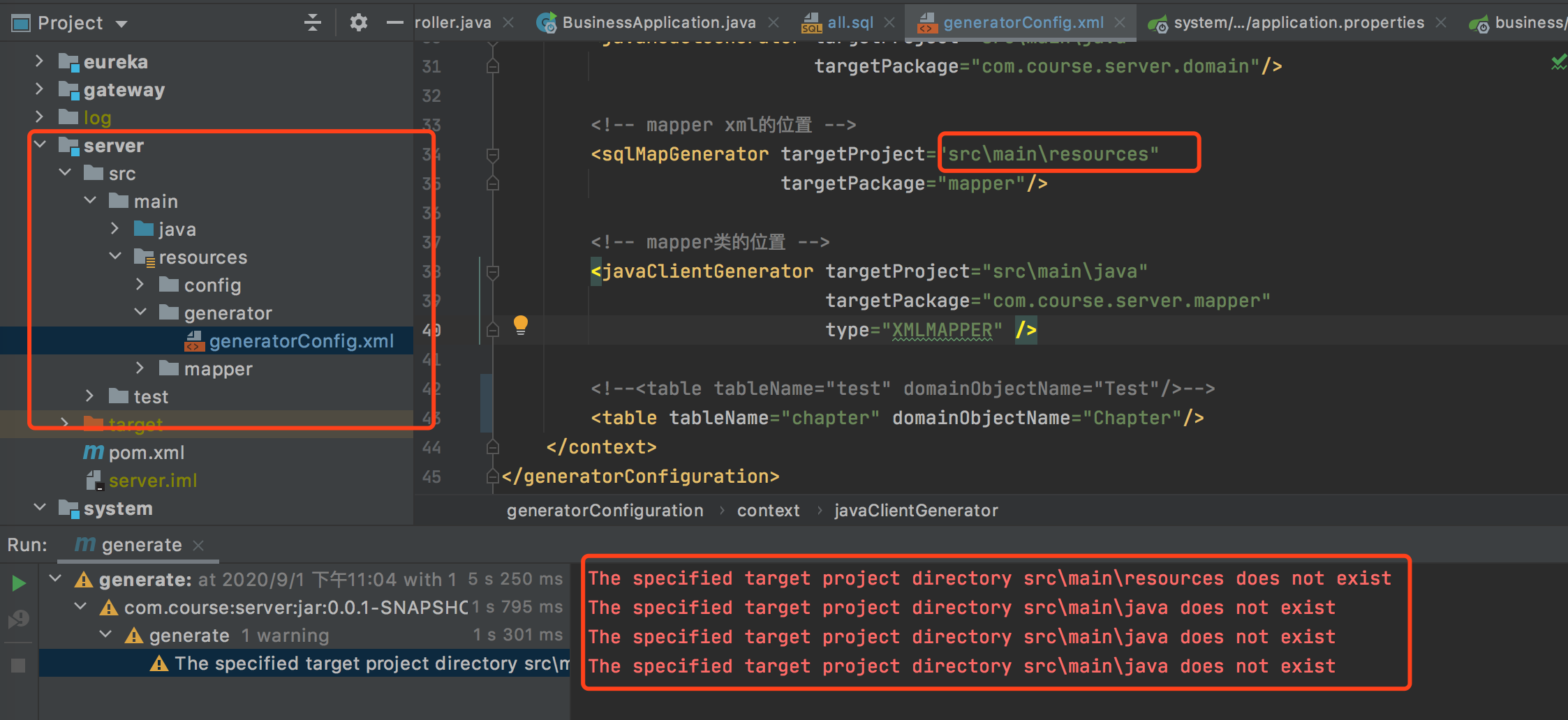Click the wrench rerun settings icon
1568x720 pixels.
pos(19,618)
